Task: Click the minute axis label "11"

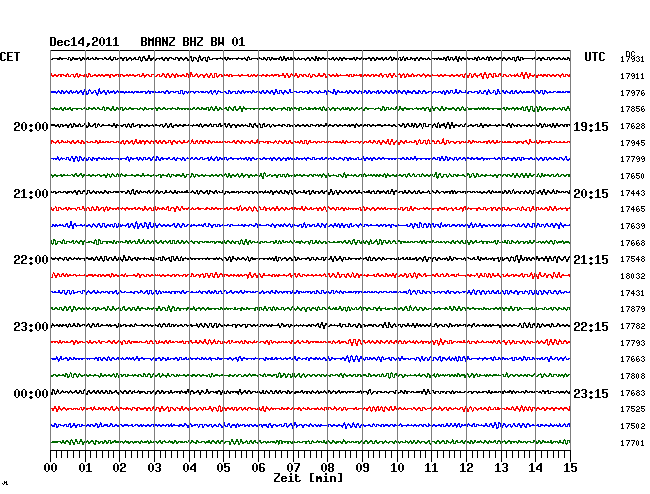Action: click(431, 468)
